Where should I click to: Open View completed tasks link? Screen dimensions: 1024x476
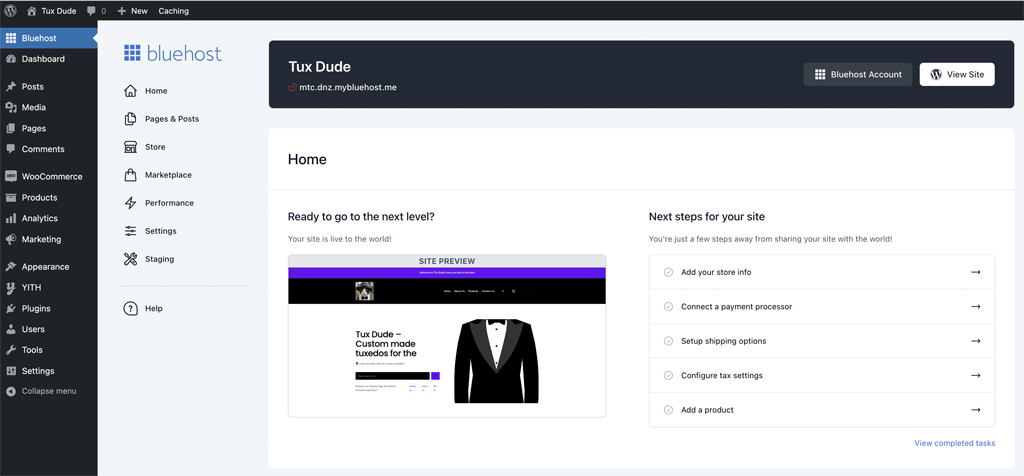pos(955,443)
